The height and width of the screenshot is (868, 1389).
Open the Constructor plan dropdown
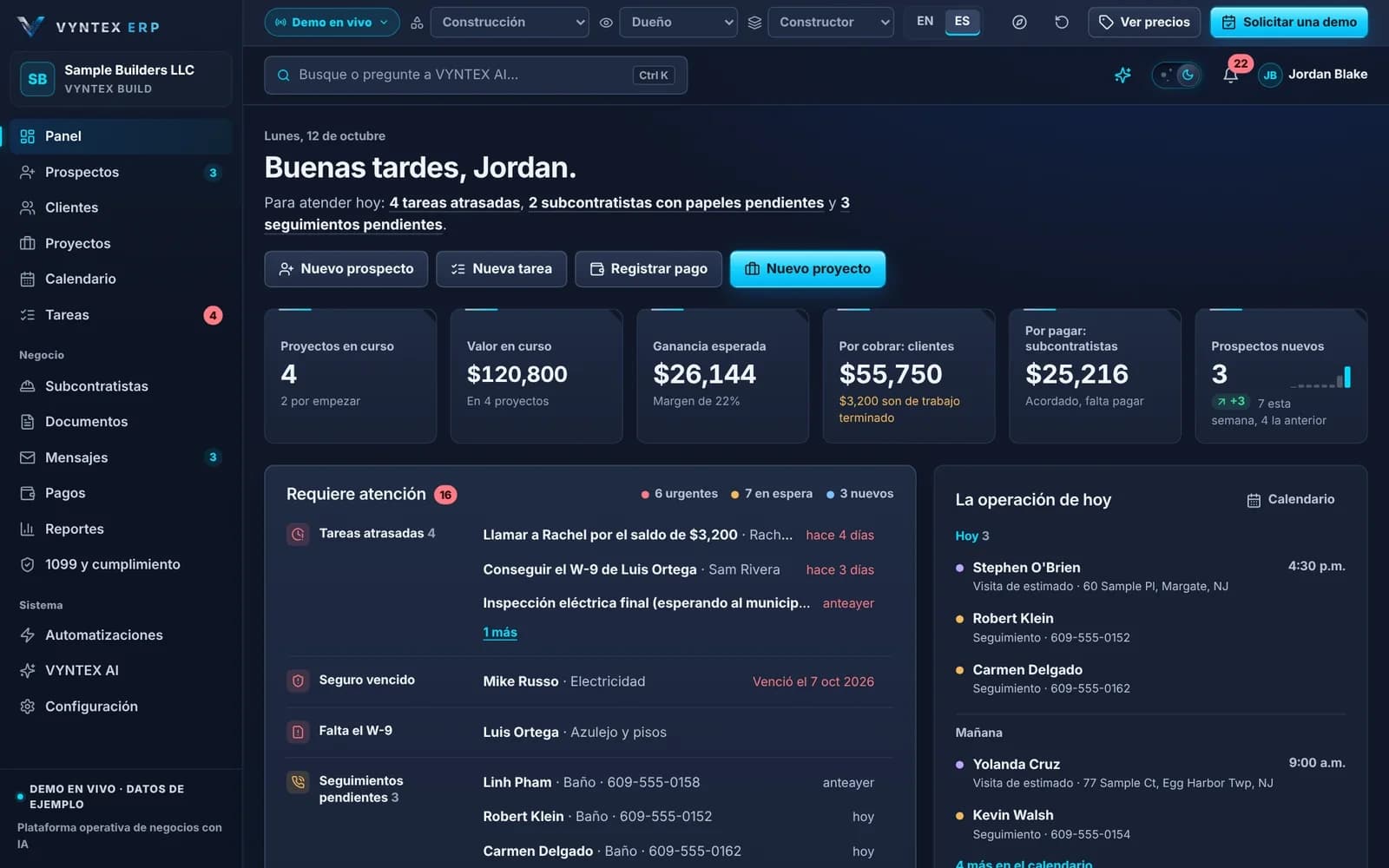tap(830, 22)
